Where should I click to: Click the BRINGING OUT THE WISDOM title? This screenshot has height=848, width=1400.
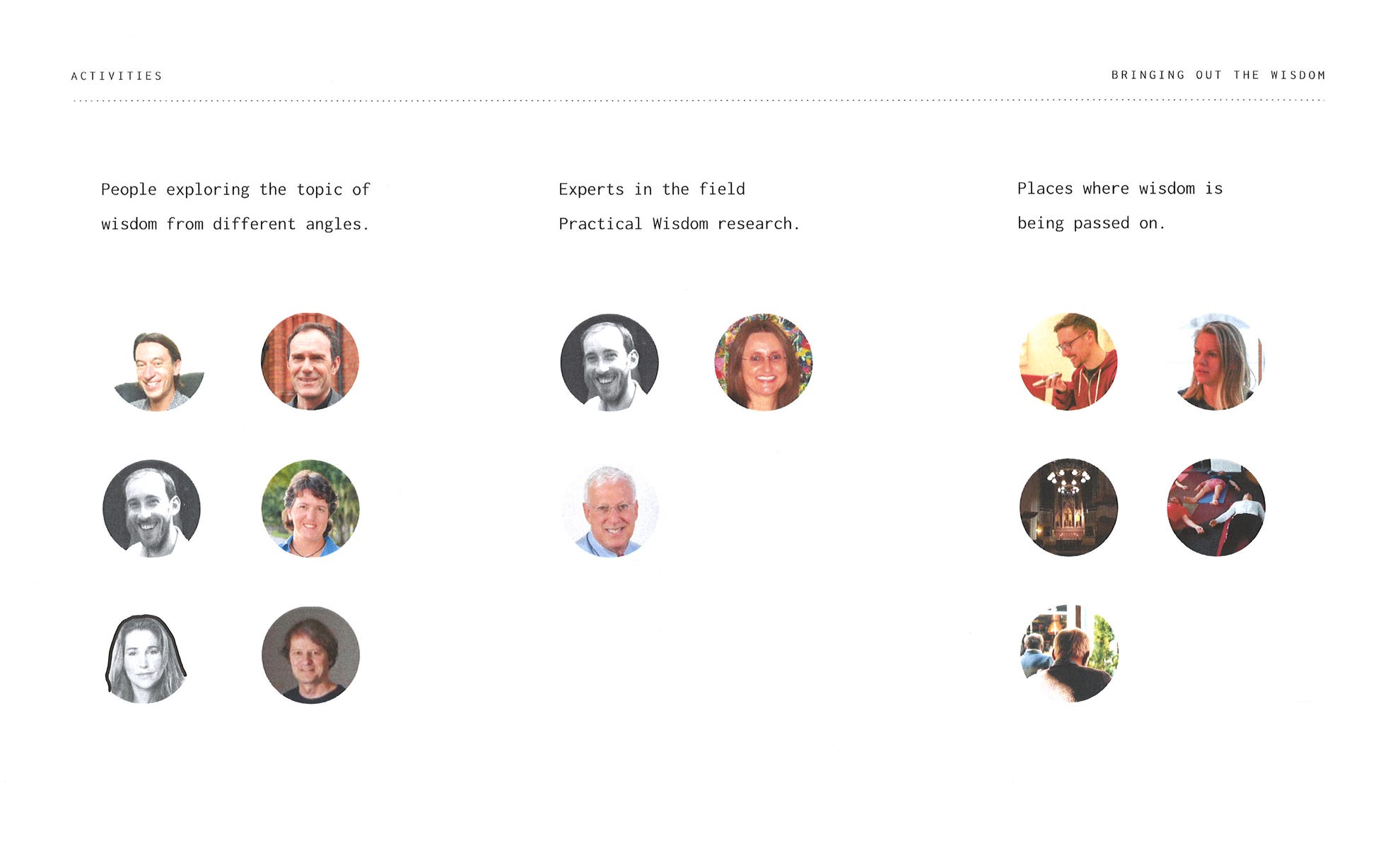pyautogui.click(x=1218, y=75)
